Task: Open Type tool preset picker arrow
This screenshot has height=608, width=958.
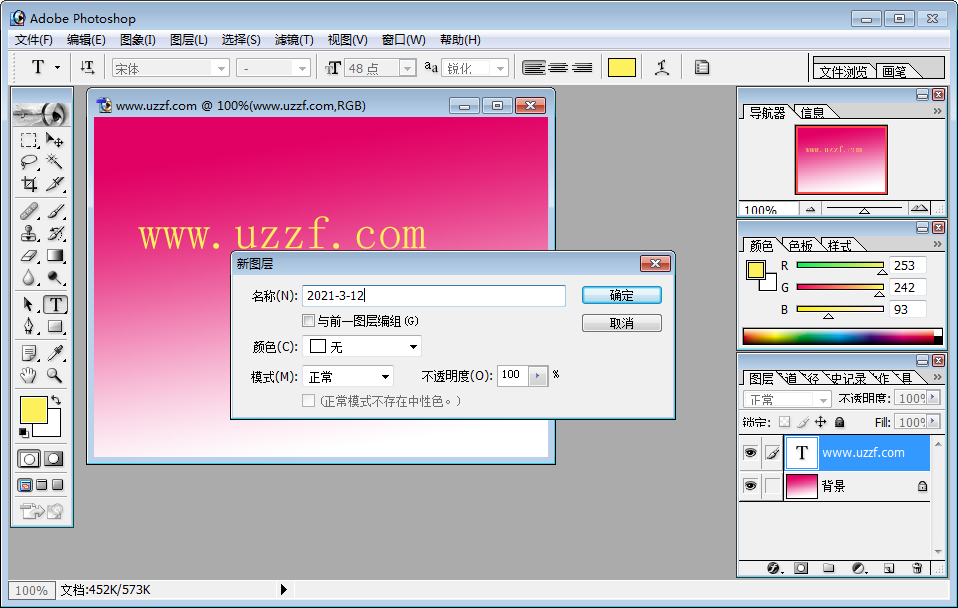Action: (57, 67)
